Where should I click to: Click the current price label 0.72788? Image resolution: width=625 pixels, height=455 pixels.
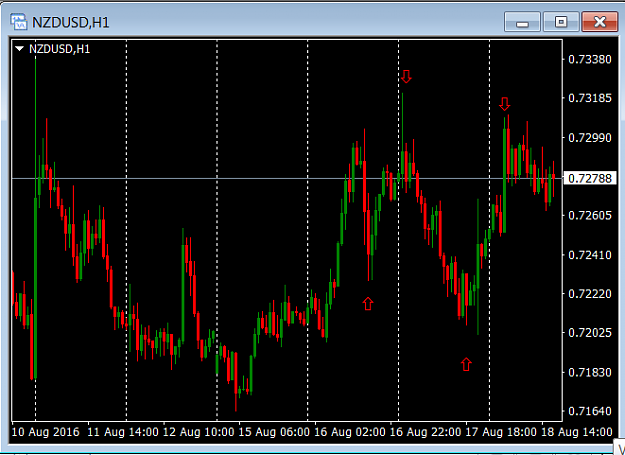click(590, 178)
